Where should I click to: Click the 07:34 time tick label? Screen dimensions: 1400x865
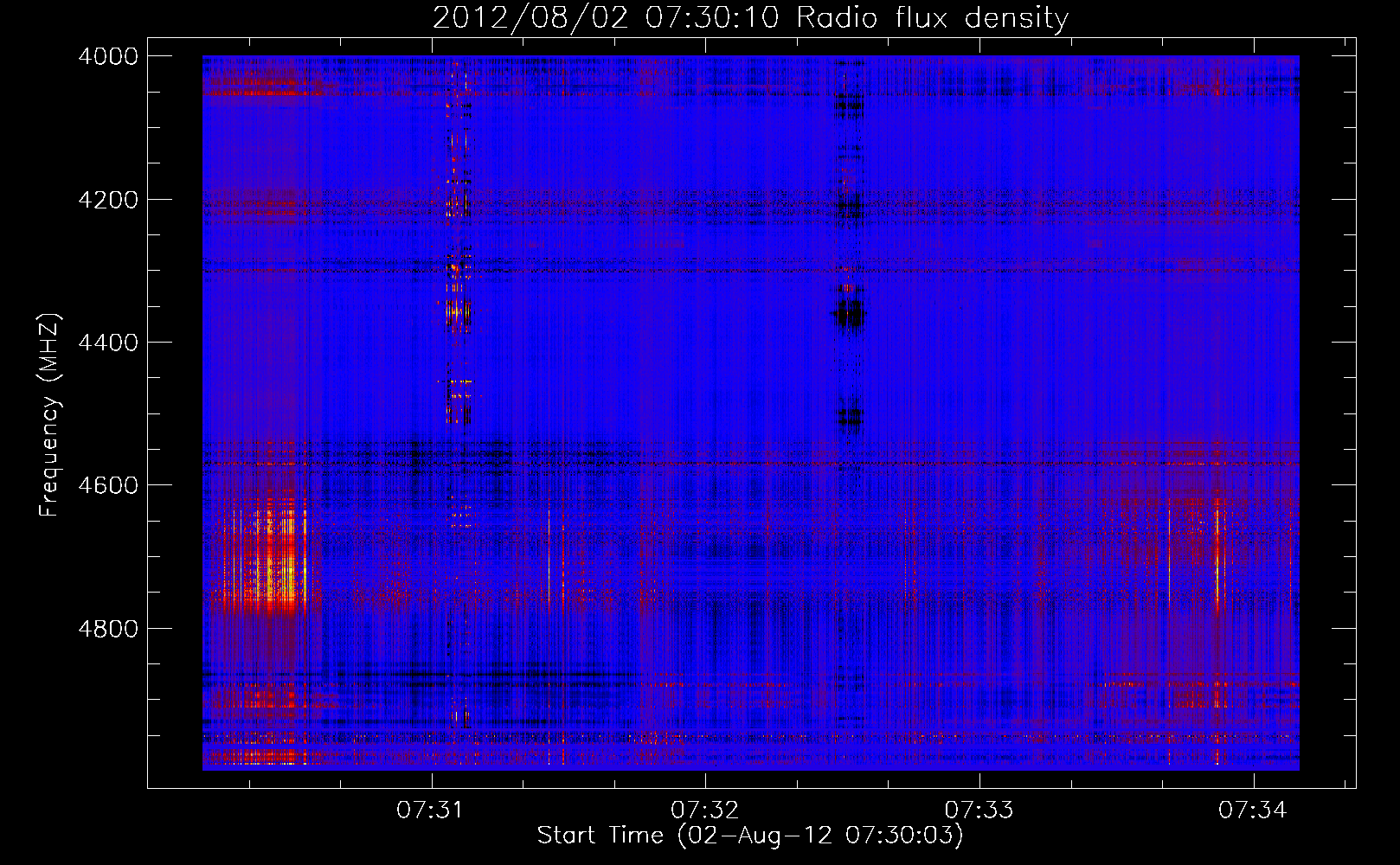tap(1253, 811)
